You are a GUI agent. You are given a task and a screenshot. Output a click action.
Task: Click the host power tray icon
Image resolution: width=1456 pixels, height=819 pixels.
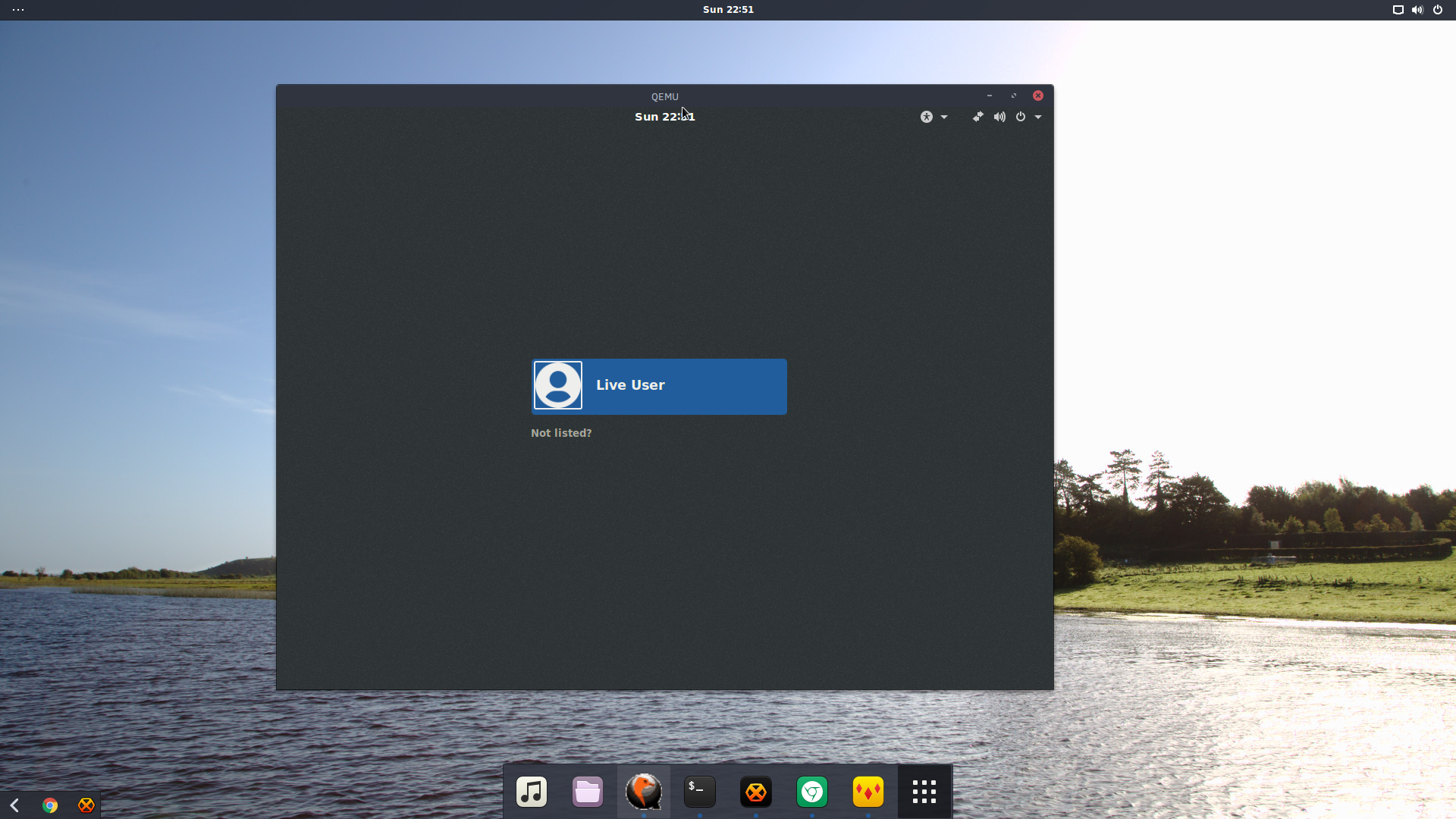coord(1438,10)
